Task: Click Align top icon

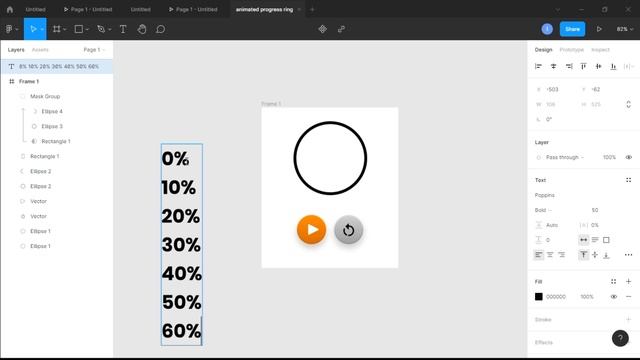Action: pos(583,66)
